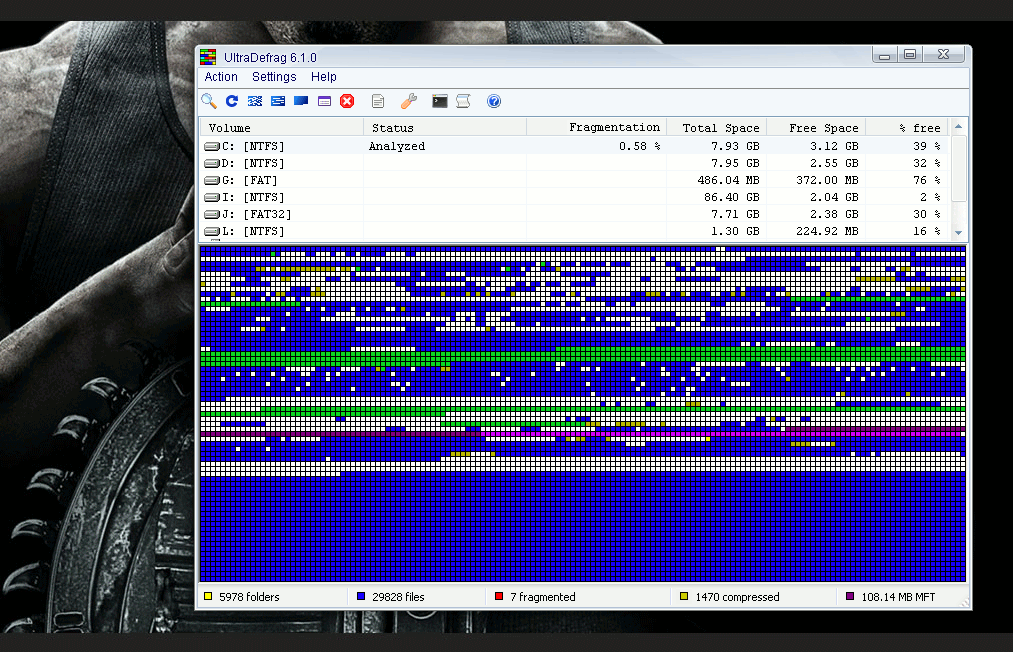
Task: Click the Analyze magnifying glass icon
Action: tap(209, 101)
